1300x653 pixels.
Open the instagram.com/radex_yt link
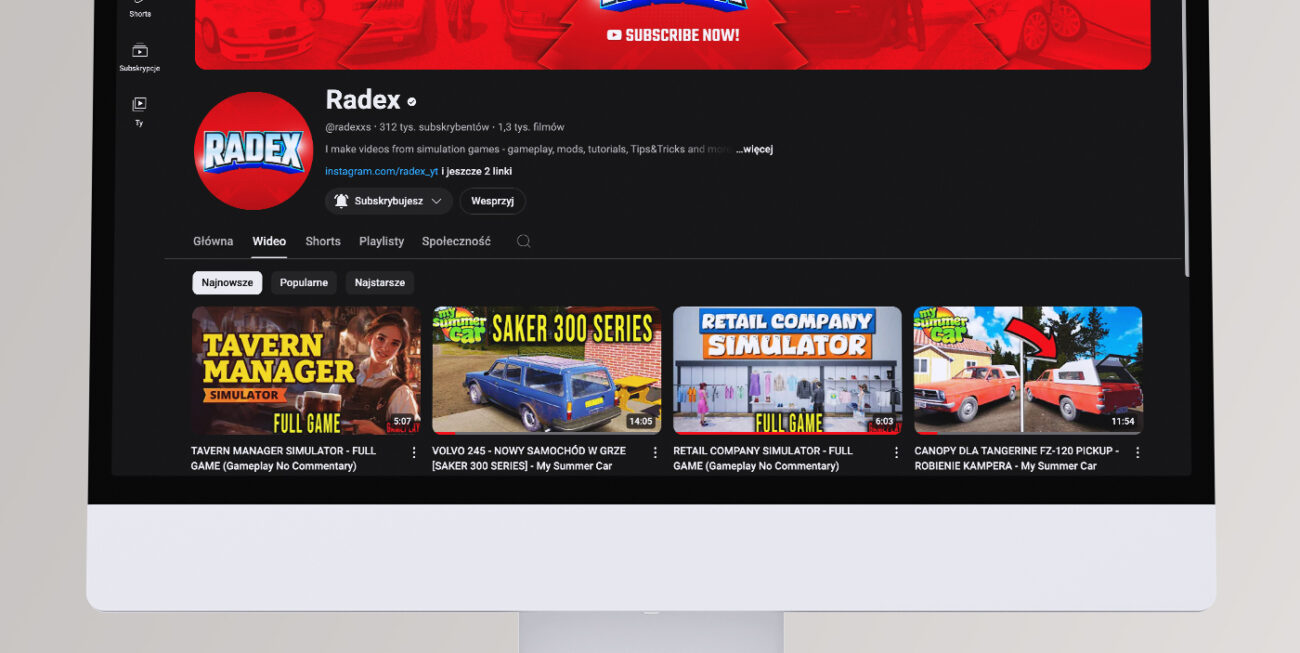tap(381, 171)
